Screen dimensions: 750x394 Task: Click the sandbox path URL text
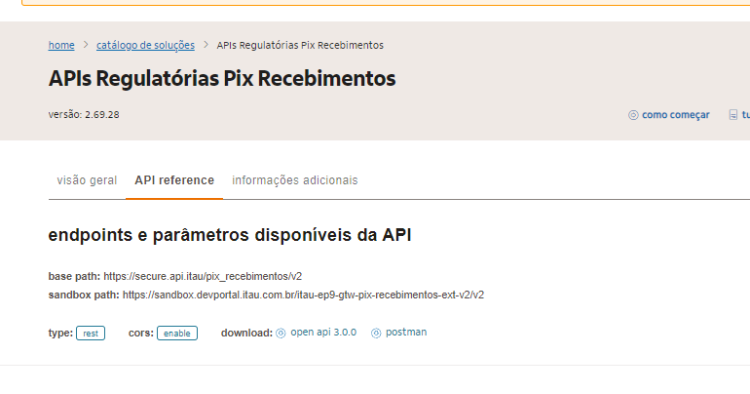coord(303,295)
